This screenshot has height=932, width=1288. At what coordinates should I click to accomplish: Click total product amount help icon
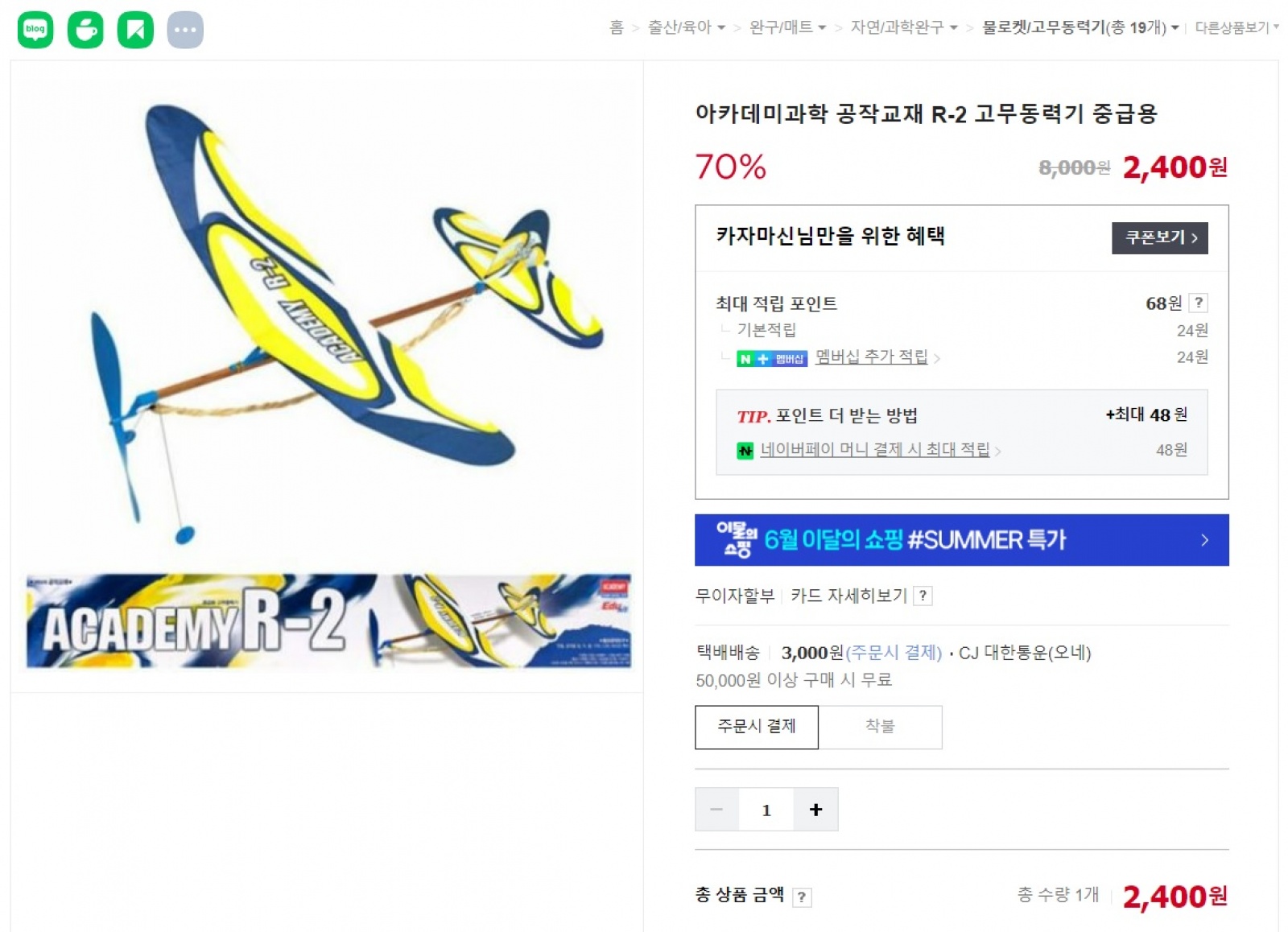(x=802, y=897)
